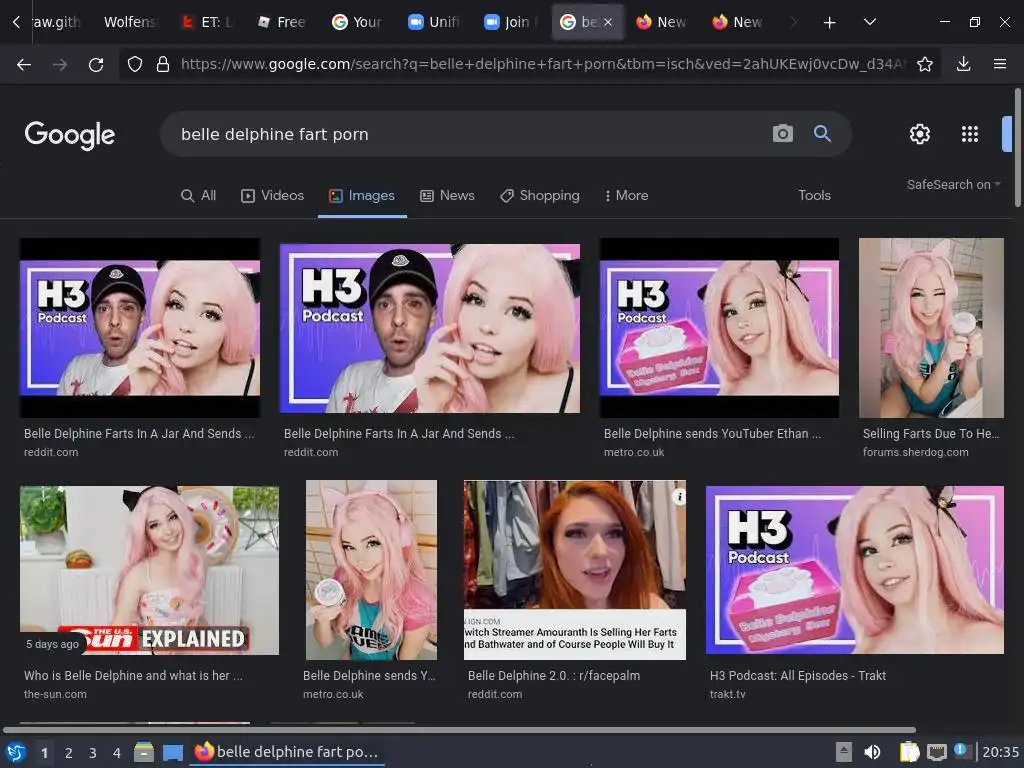The height and width of the screenshot is (768, 1024).
Task: Switch to the Unifi browser tab
Action: 434,22
